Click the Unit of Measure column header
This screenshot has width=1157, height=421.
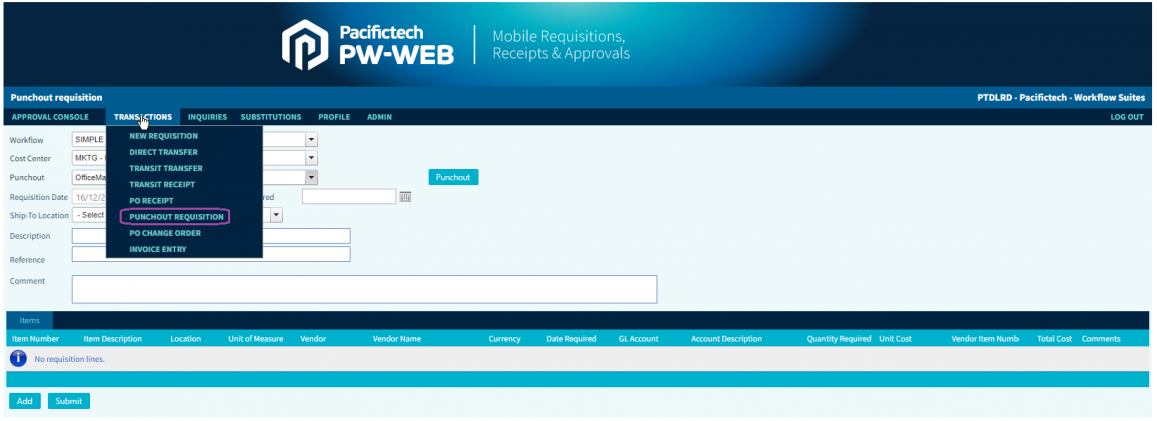pos(255,339)
